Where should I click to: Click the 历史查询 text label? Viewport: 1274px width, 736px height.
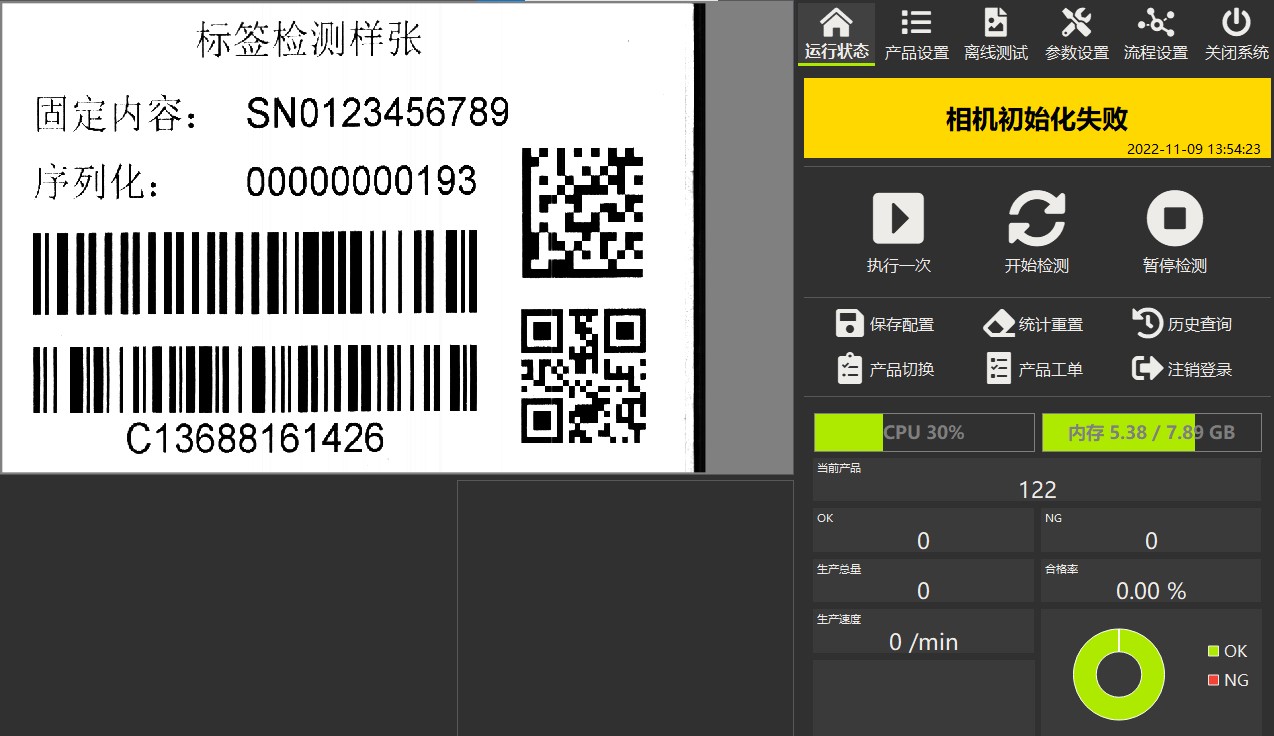1200,325
